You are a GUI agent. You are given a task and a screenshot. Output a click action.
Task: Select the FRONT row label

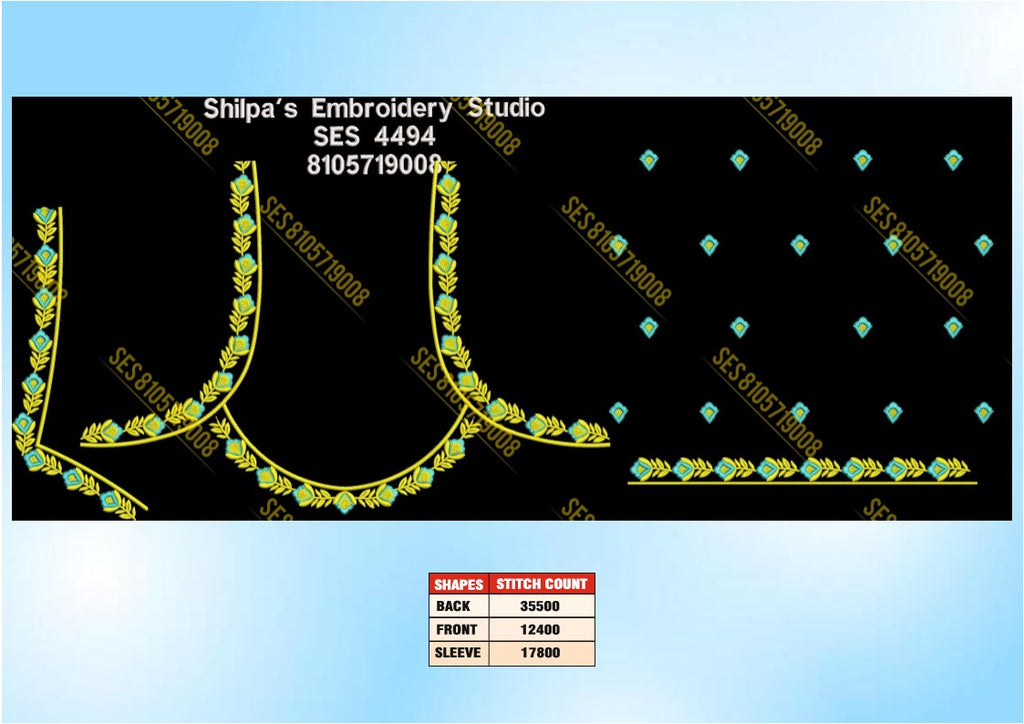click(456, 629)
